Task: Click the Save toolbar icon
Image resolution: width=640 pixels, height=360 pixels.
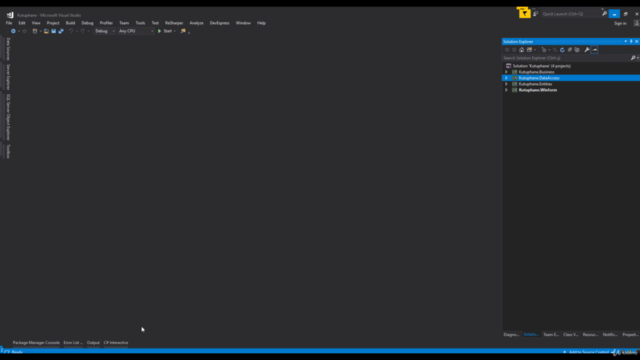Action: point(53,31)
